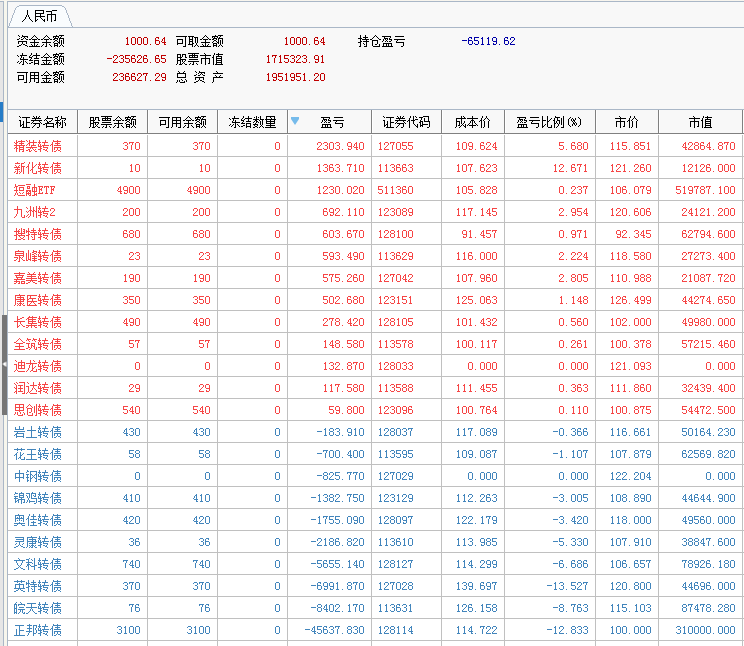Sort by 证券代码 column header
The width and height of the screenshot is (744, 646).
tap(406, 122)
